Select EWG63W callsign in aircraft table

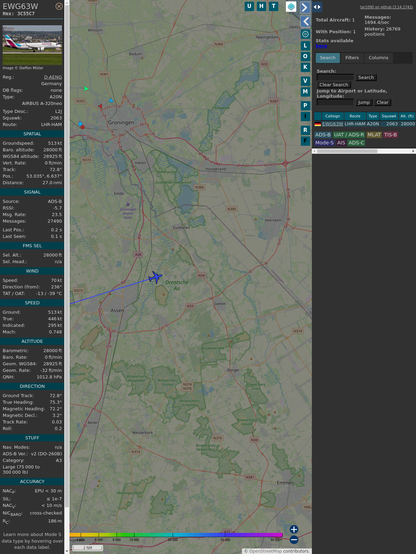click(x=333, y=124)
